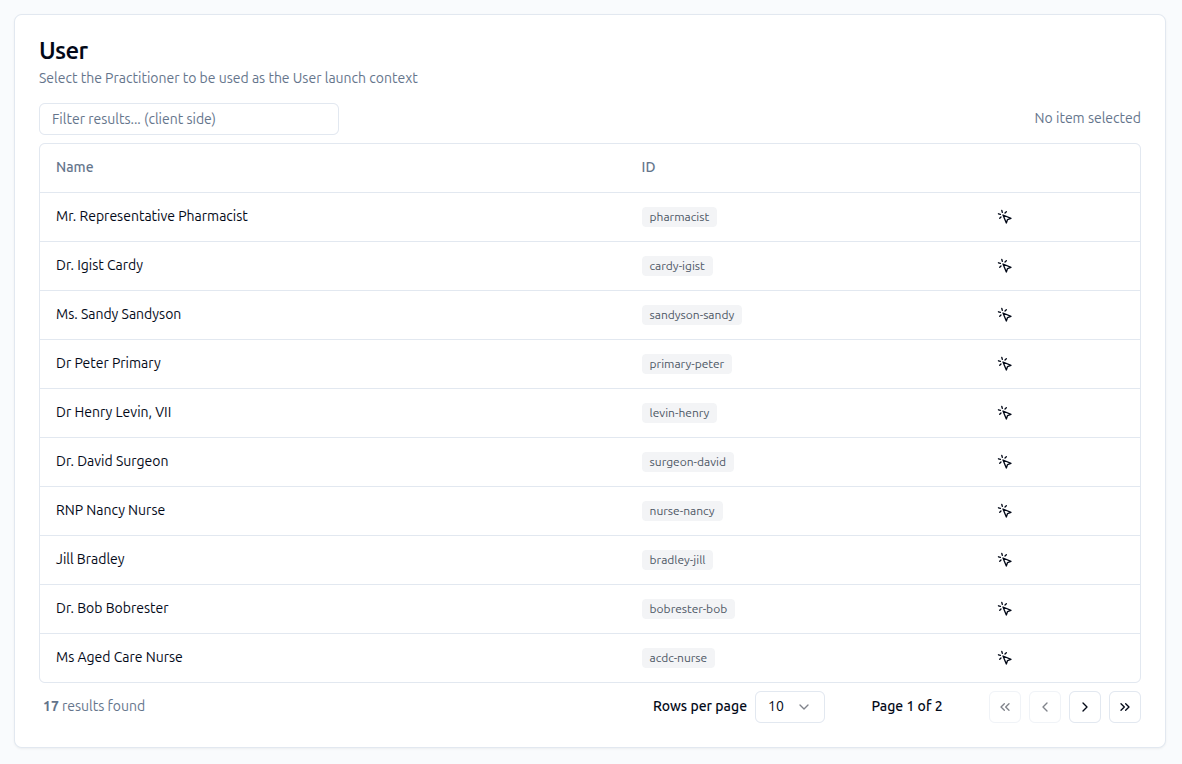
Task: Choose RNP Nancy Nurse with select icon
Action: click(1005, 511)
